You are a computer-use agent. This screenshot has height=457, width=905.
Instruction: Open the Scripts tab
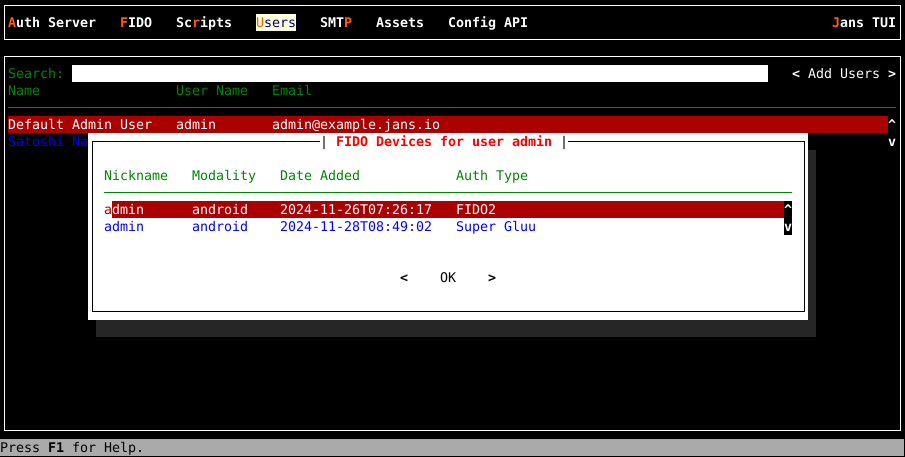(204, 22)
